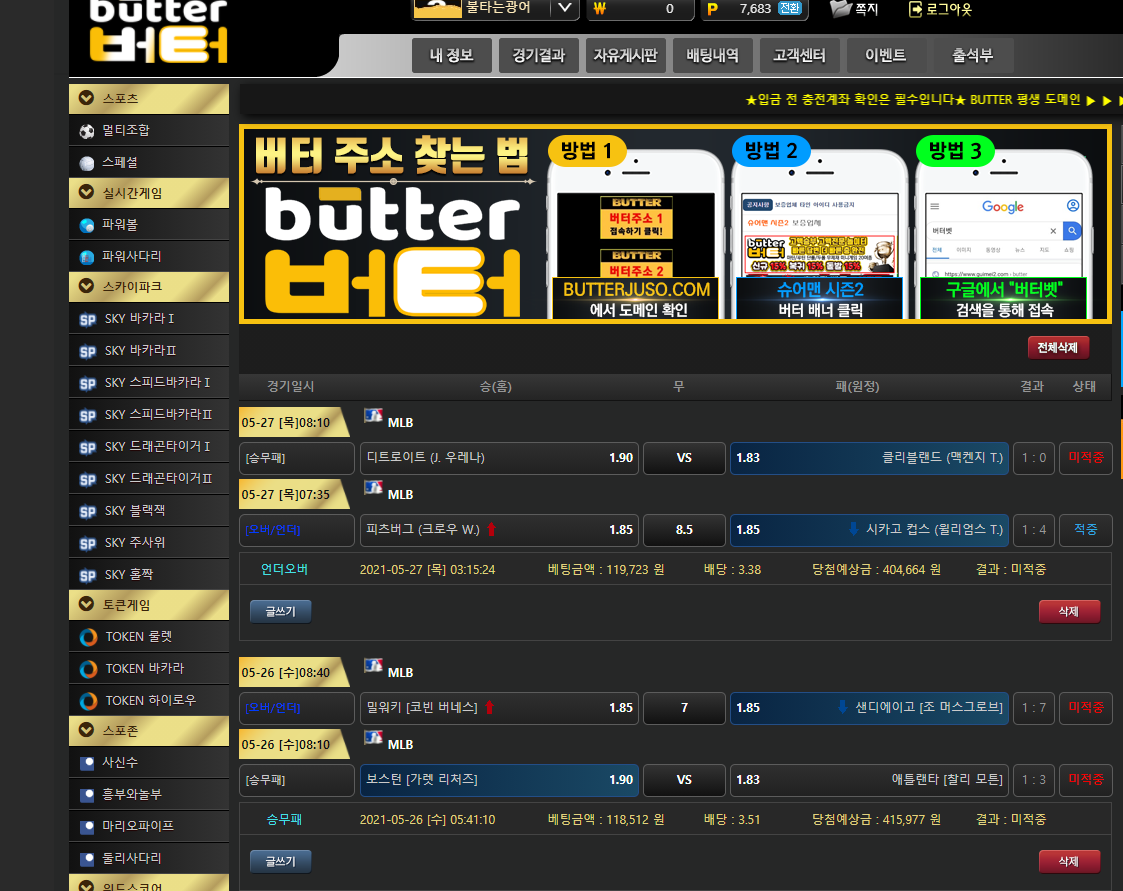This screenshot has width=1123, height=891.
Task: Click the Butter address guide banner
Action: point(674,224)
